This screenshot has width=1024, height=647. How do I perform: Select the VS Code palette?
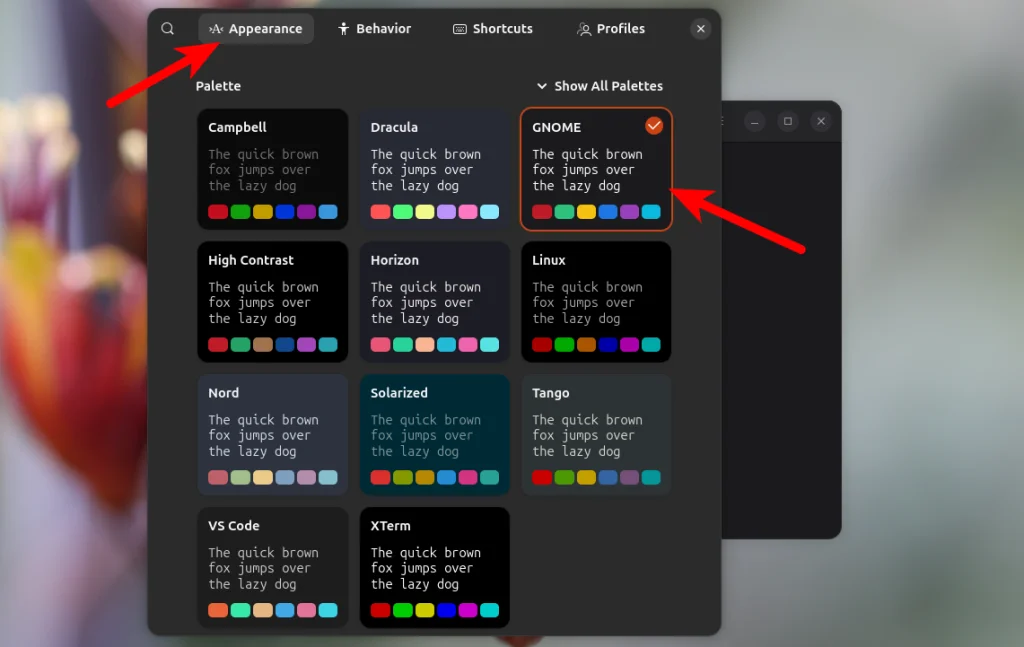click(273, 567)
